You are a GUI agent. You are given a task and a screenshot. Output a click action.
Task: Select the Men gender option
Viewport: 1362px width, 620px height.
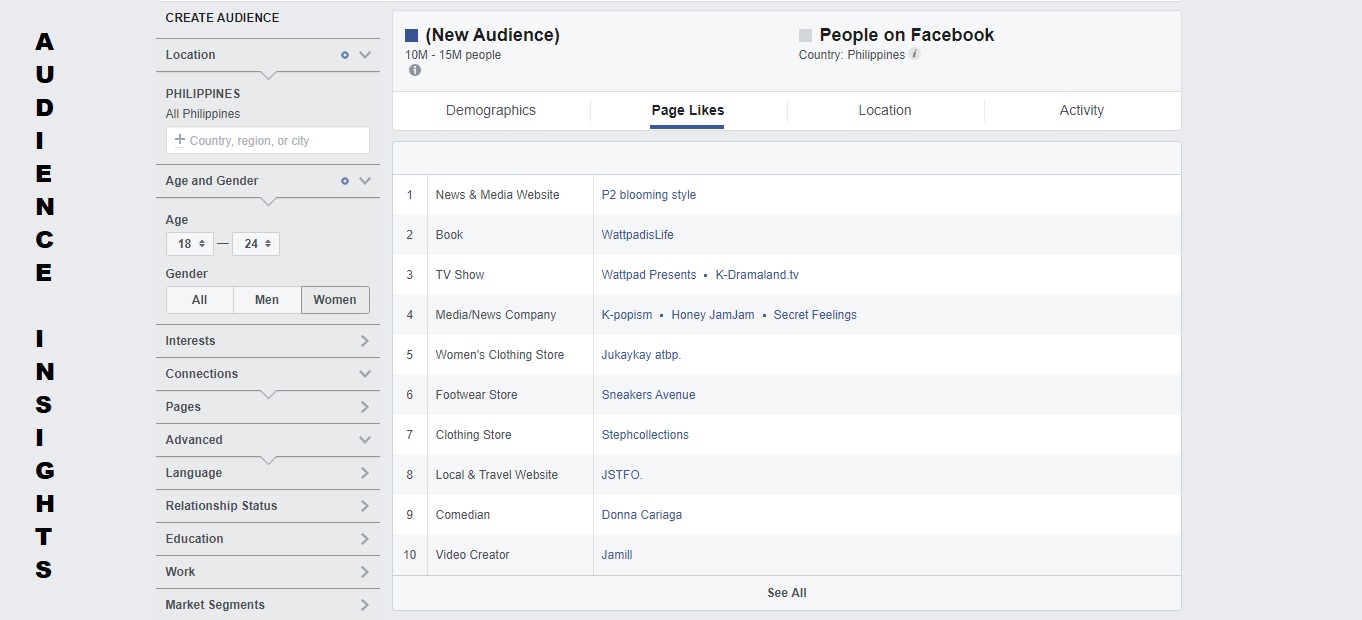pos(267,300)
